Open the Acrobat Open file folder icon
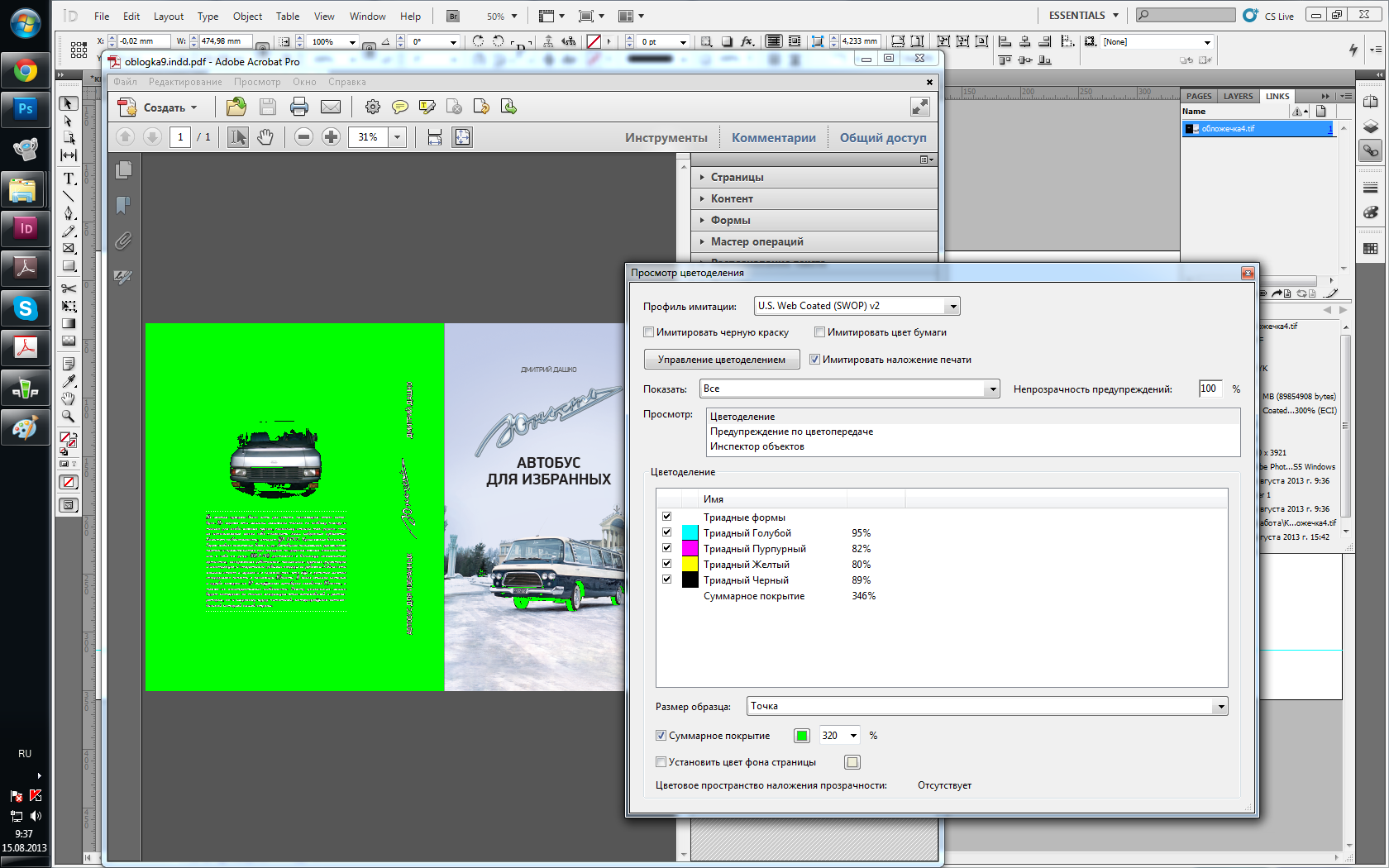1389x868 pixels. click(236, 106)
